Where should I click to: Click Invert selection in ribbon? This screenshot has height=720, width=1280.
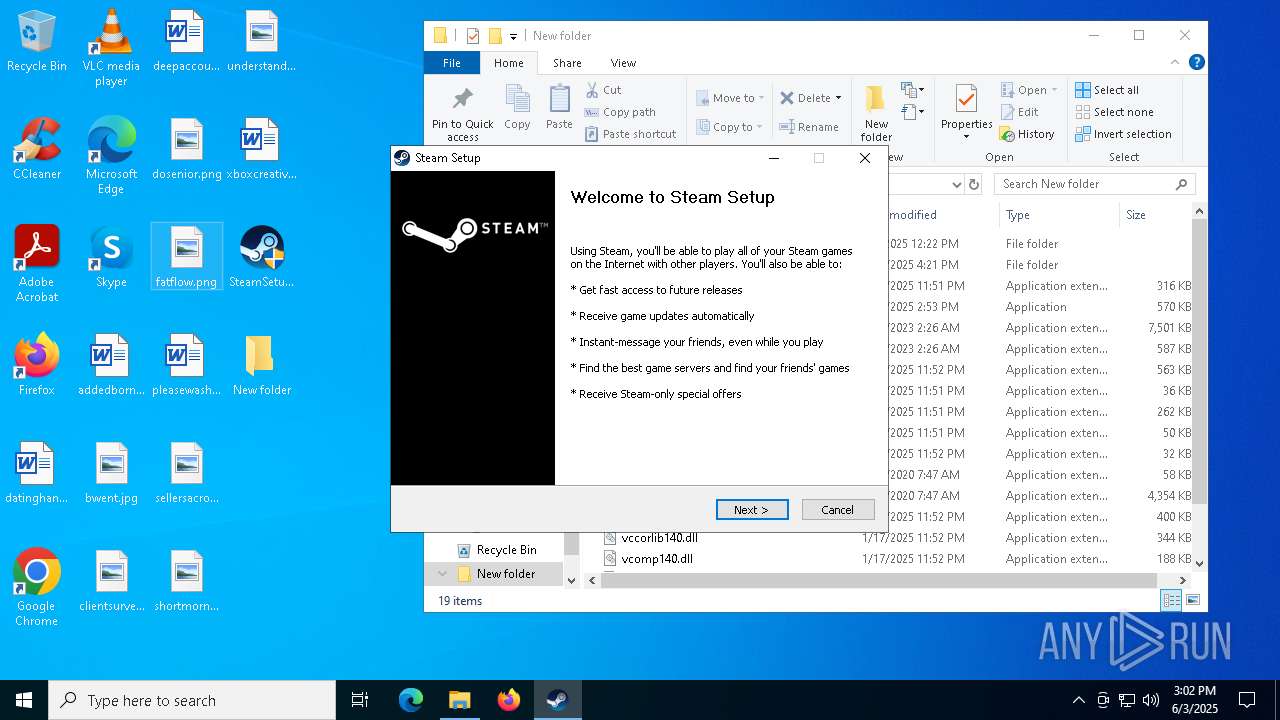(1123, 134)
